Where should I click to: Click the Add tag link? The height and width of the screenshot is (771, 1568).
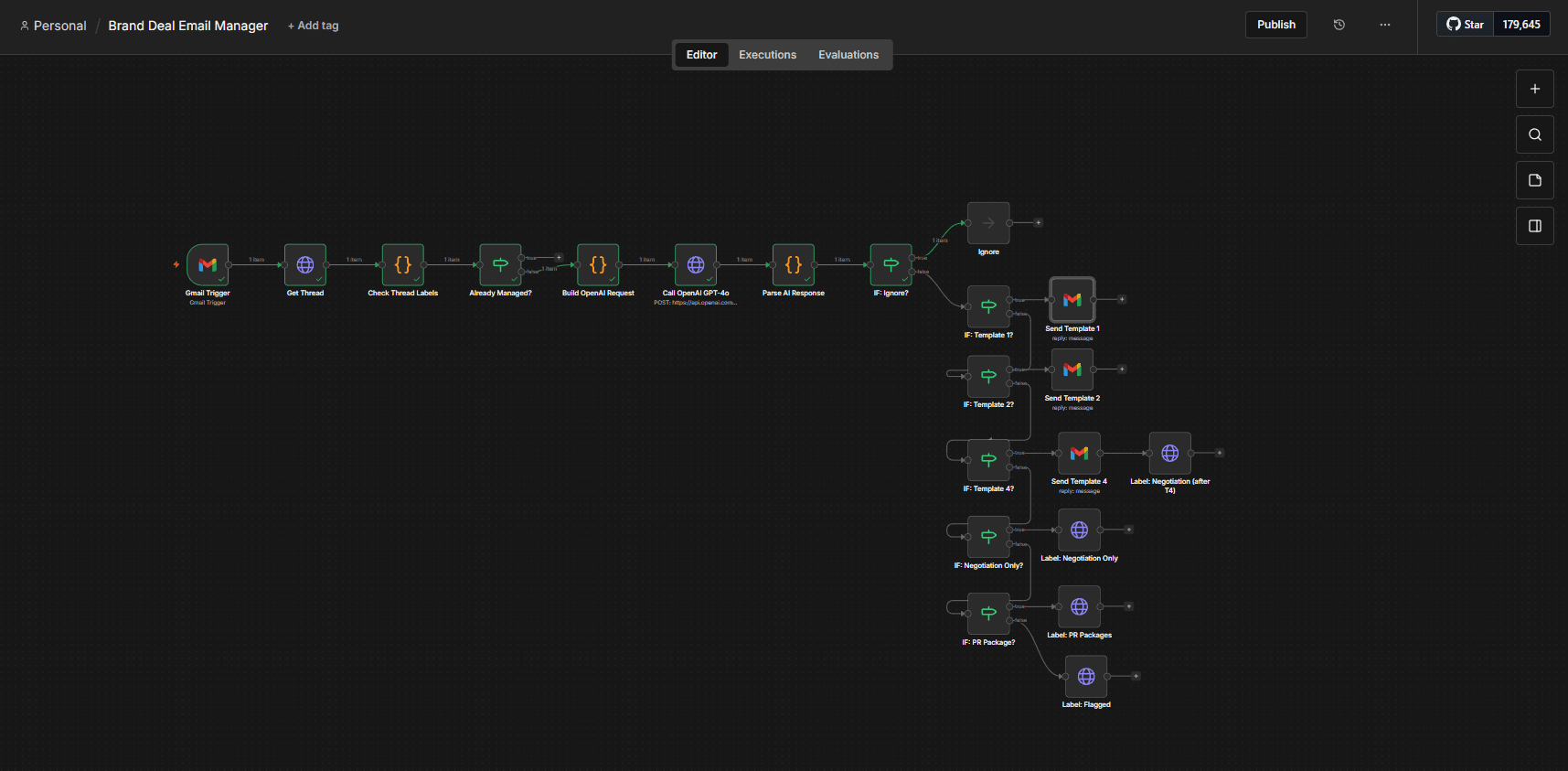click(314, 26)
